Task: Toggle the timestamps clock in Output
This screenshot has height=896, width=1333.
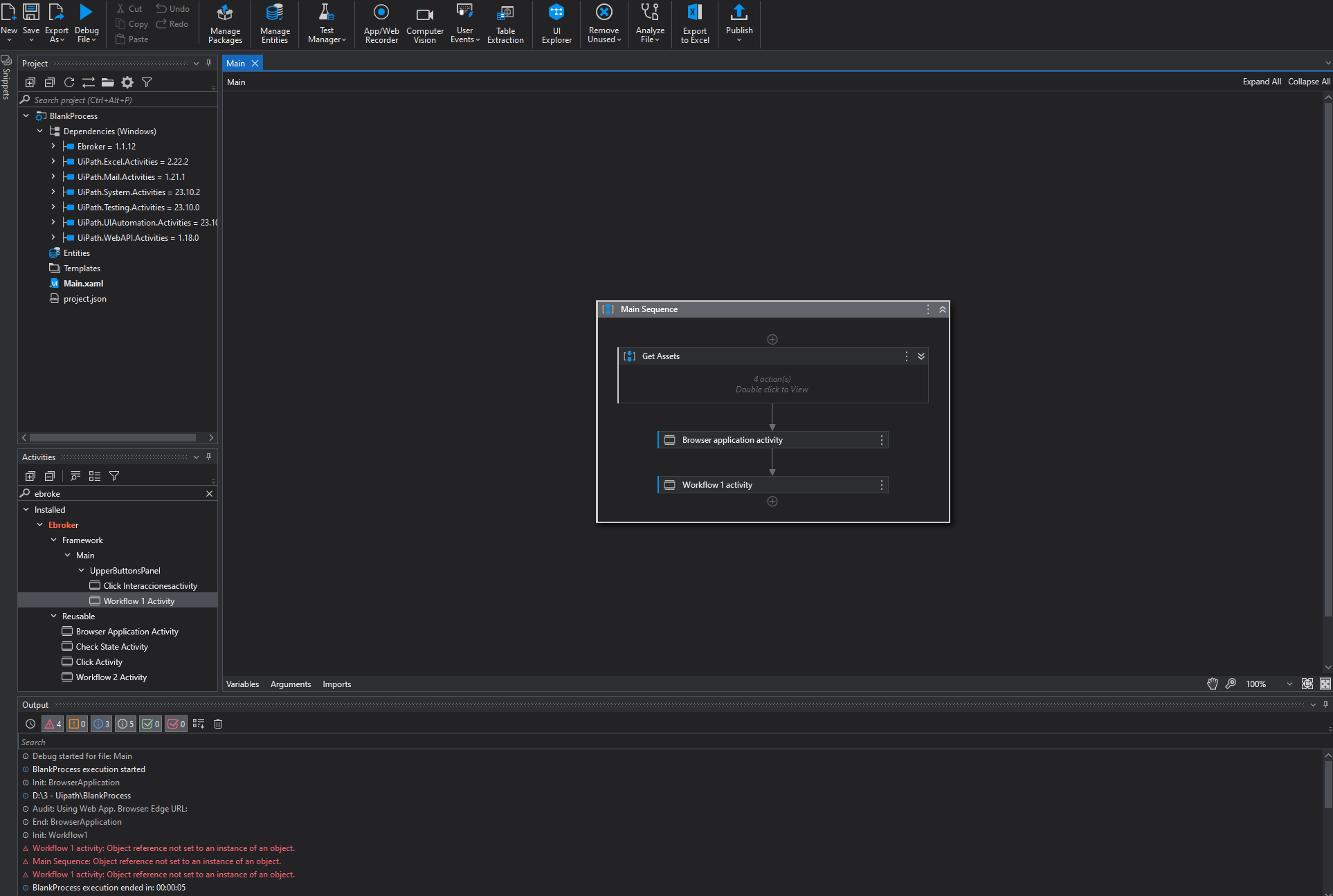Action: tap(30, 724)
